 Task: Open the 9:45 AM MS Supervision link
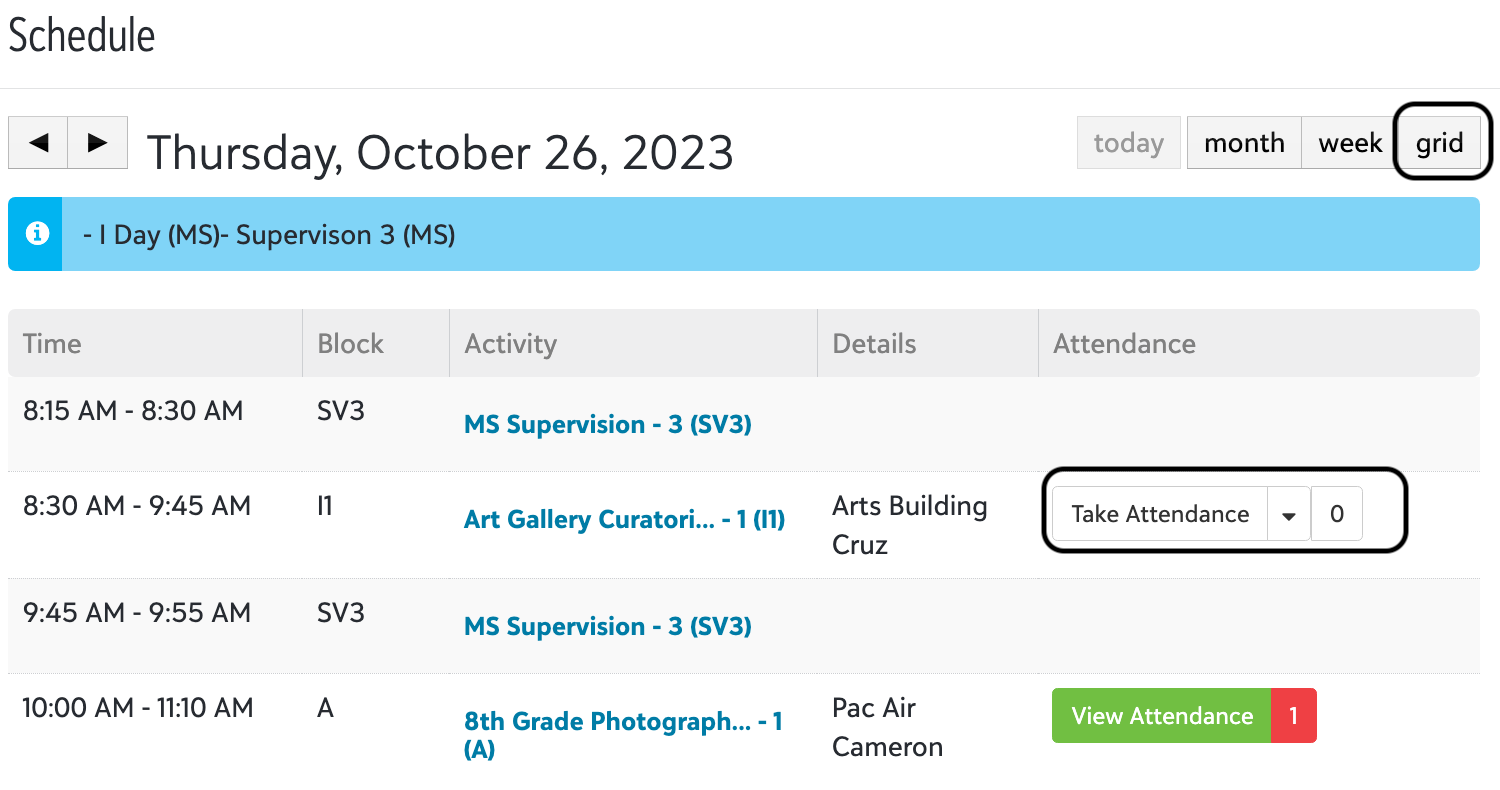608,627
